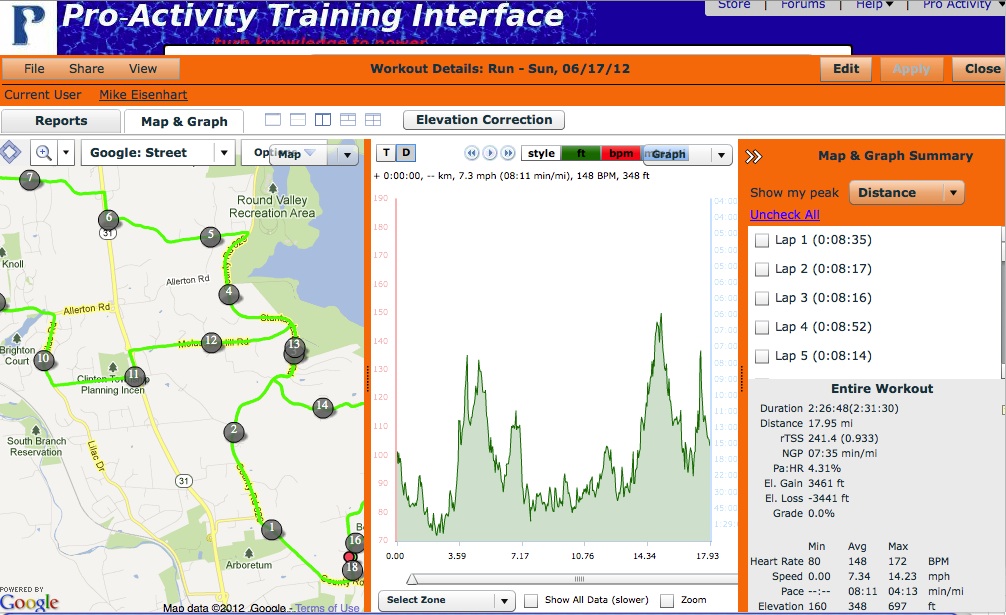Switch to the Reports tab

click(61, 121)
